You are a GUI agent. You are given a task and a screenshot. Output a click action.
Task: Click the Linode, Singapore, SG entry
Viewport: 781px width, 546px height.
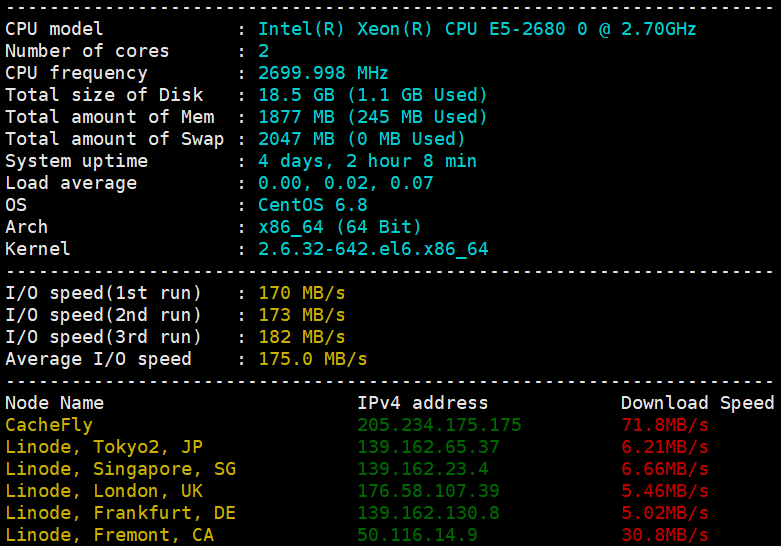(121, 469)
